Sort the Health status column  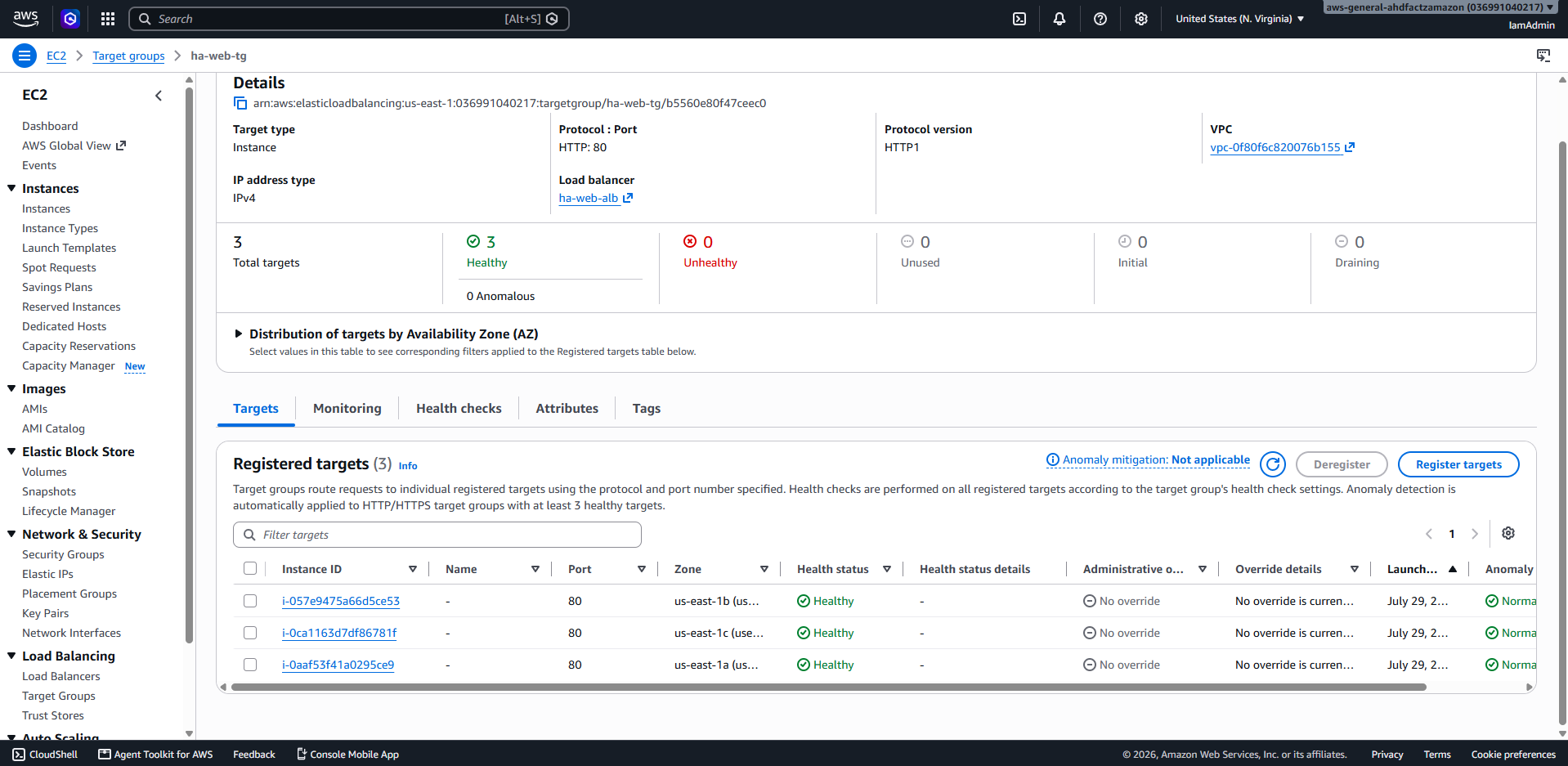coord(887,569)
